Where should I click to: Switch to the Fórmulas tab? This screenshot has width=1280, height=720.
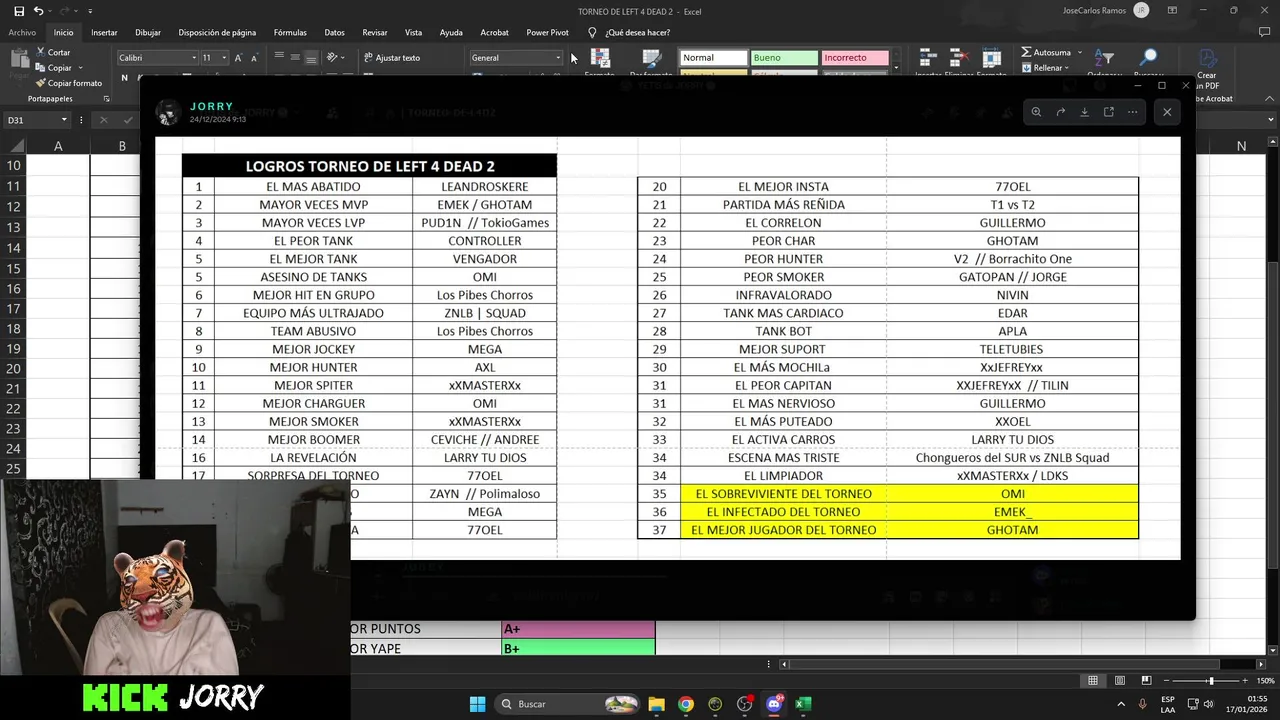[x=290, y=33]
